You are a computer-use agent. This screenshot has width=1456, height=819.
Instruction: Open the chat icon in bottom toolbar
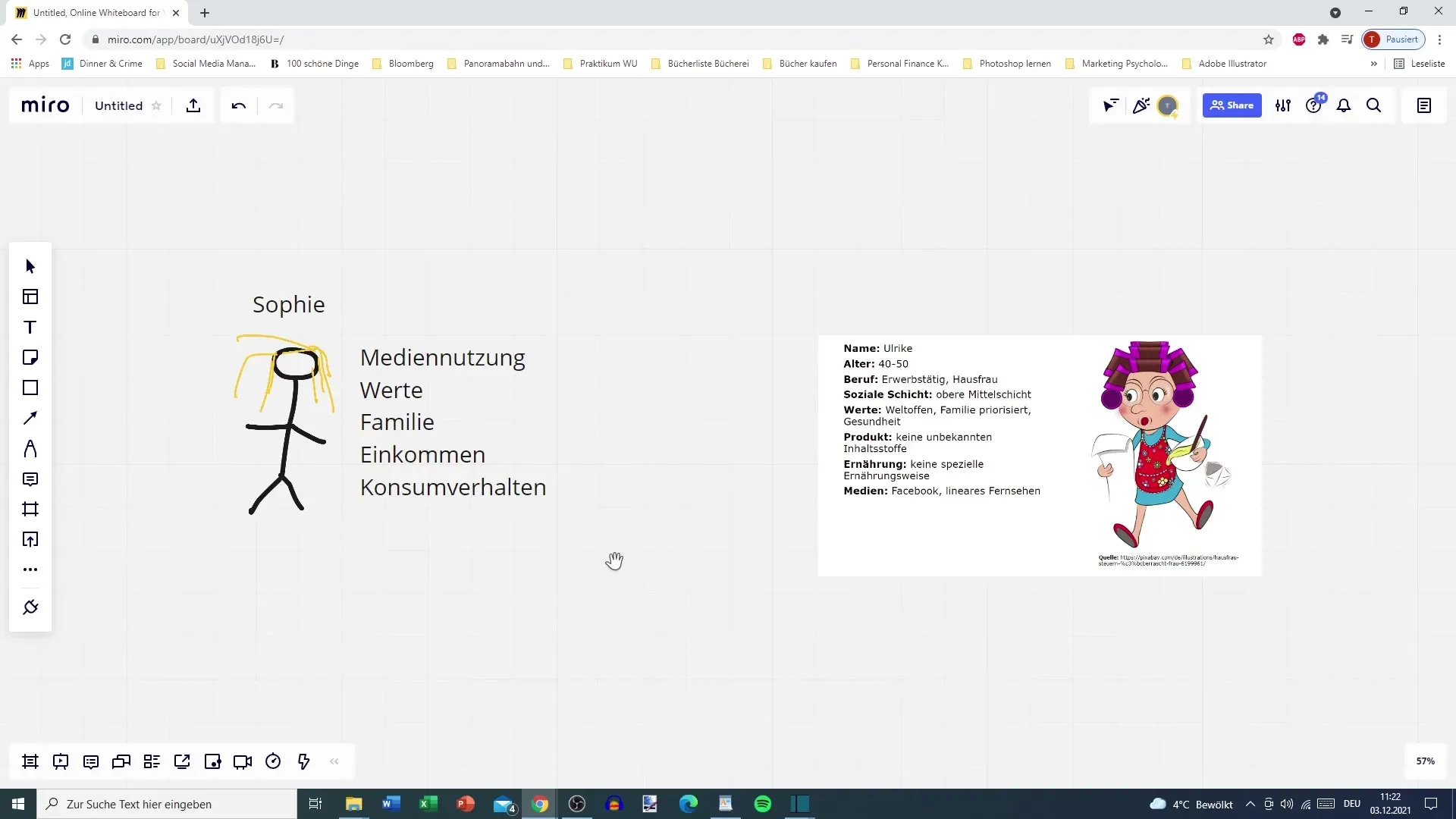[121, 761]
